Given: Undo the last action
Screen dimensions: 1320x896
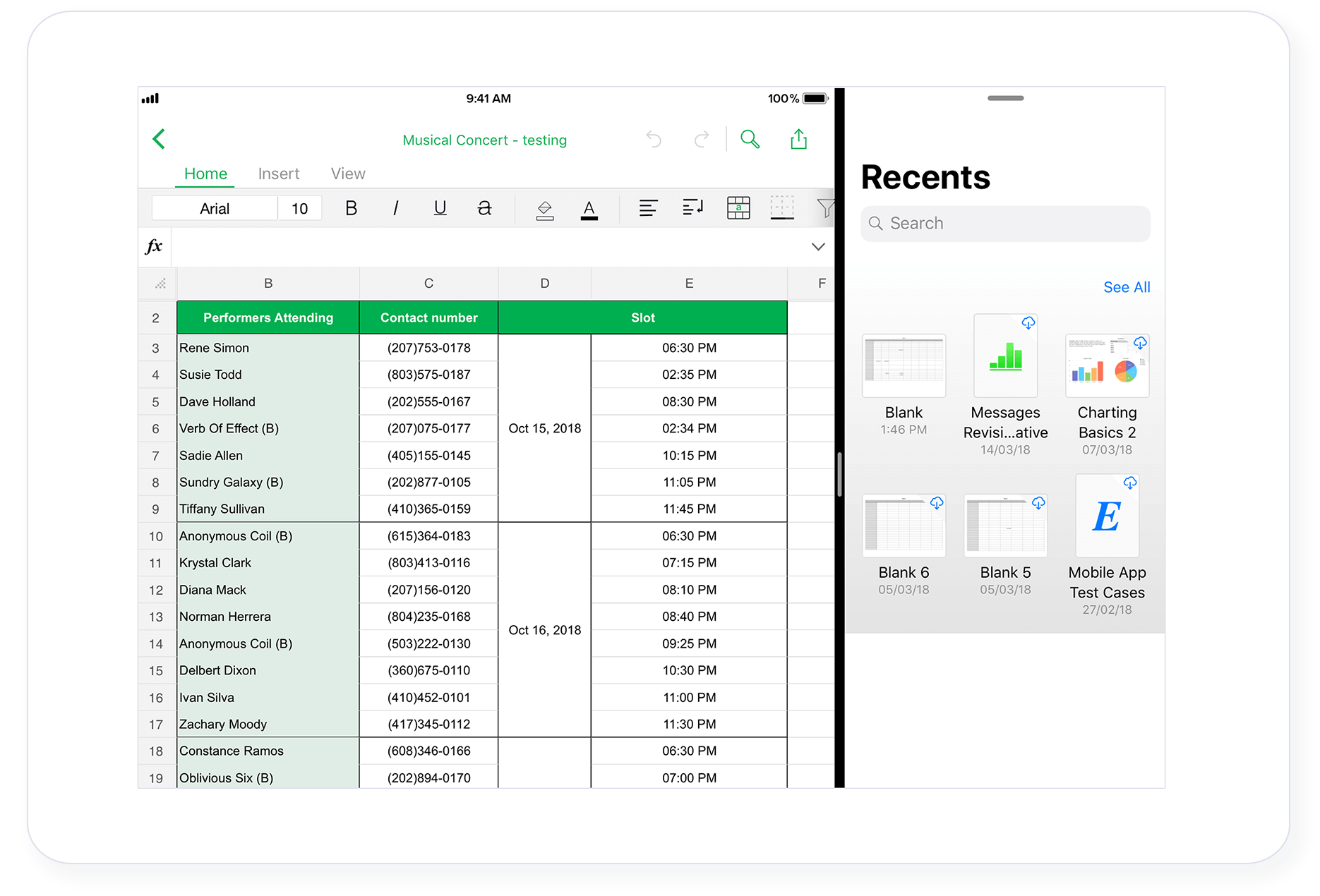Looking at the screenshot, I should tap(653, 139).
